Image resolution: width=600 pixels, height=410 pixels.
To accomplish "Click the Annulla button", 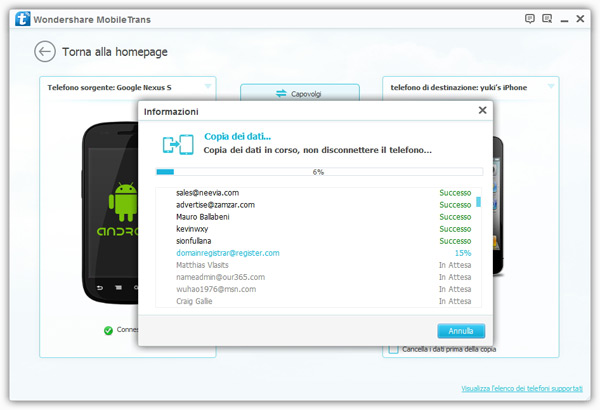I will [x=461, y=330].
